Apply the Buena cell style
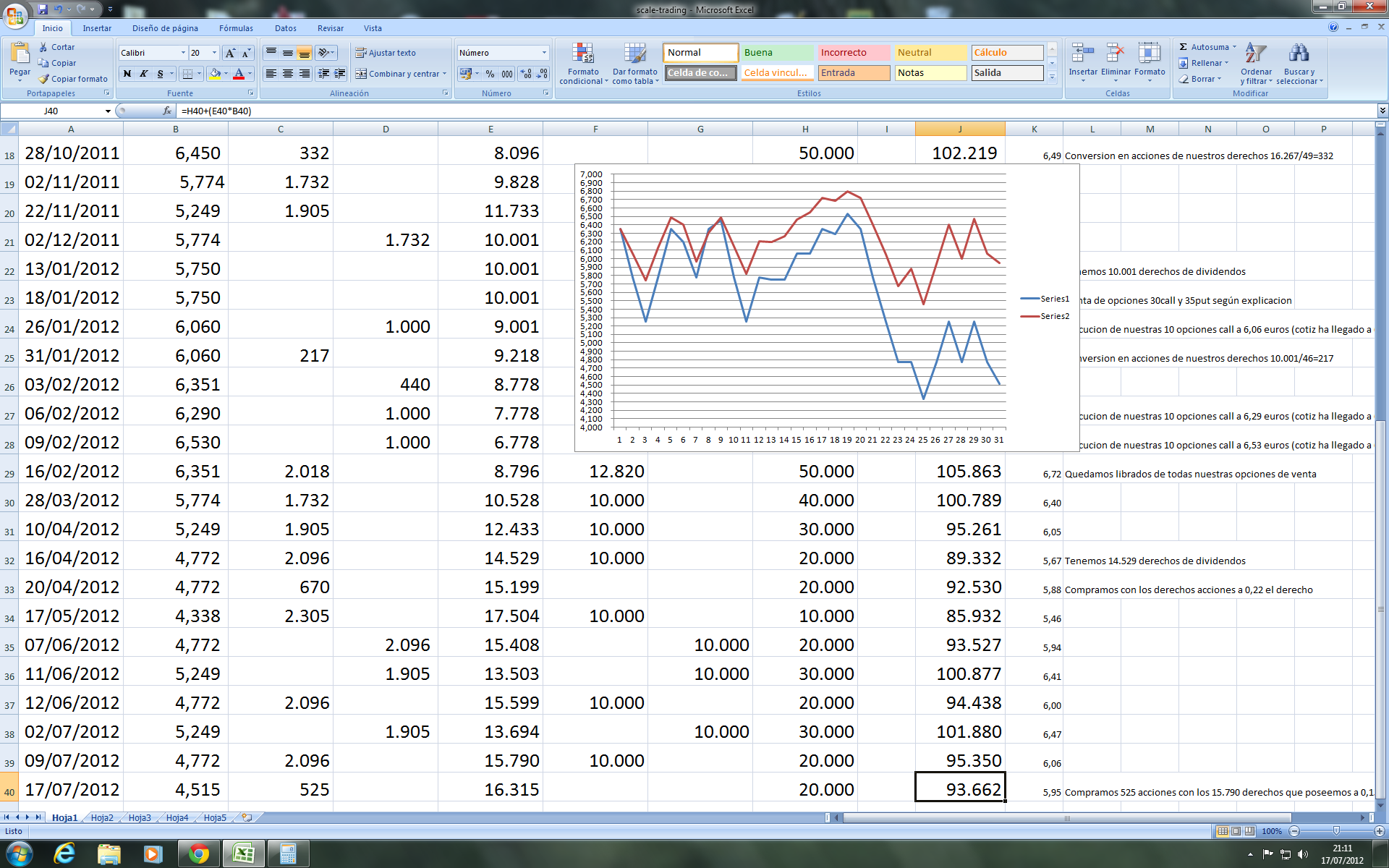This screenshot has height=868, width=1389. pyautogui.click(x=776, y=53)
